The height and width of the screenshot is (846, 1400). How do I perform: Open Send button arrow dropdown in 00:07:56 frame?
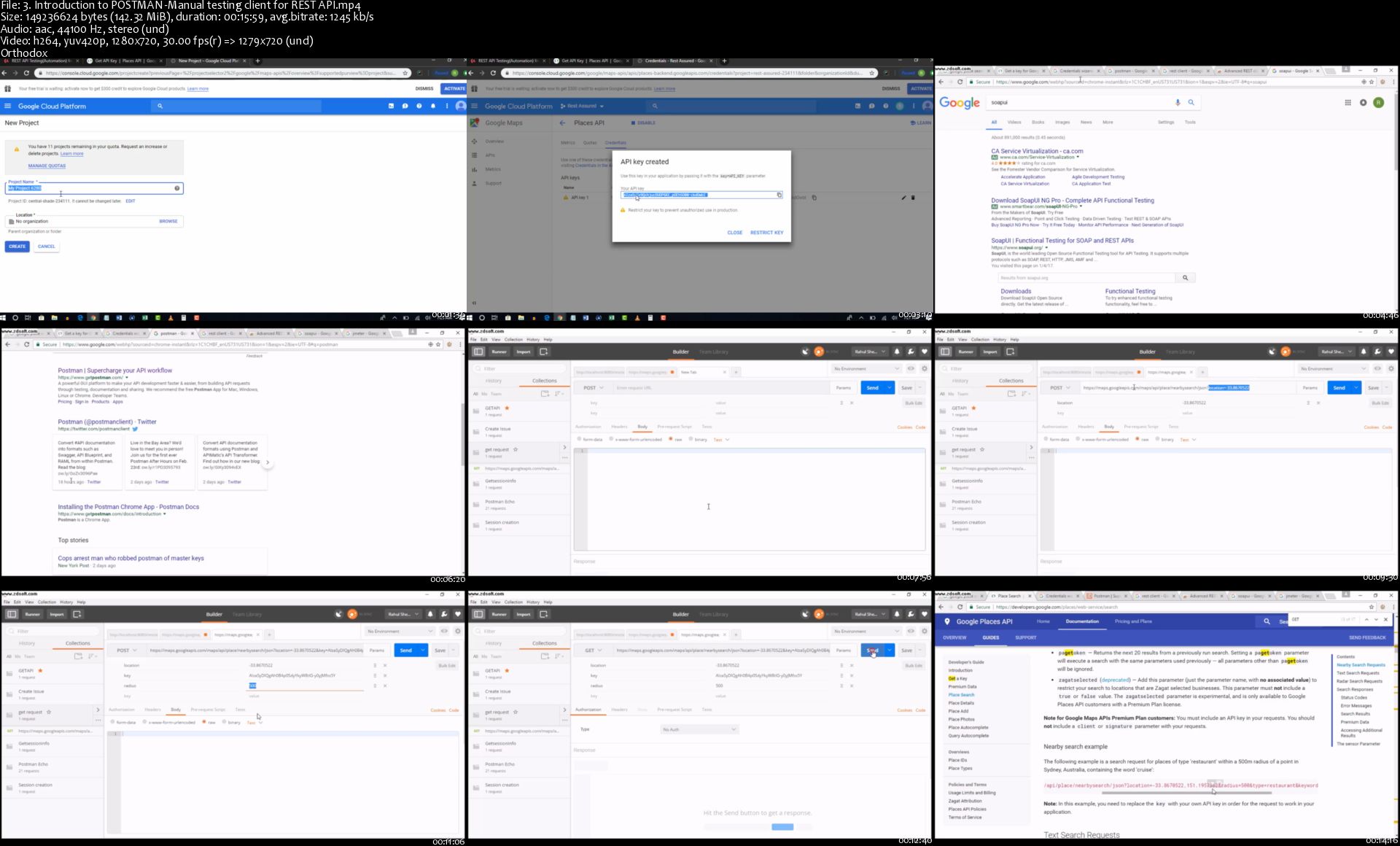click(890, 388)
